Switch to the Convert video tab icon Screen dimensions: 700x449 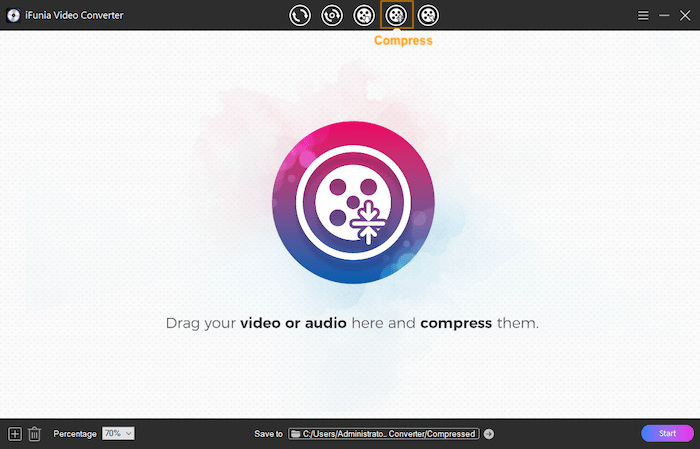click(x=300, y=15)
